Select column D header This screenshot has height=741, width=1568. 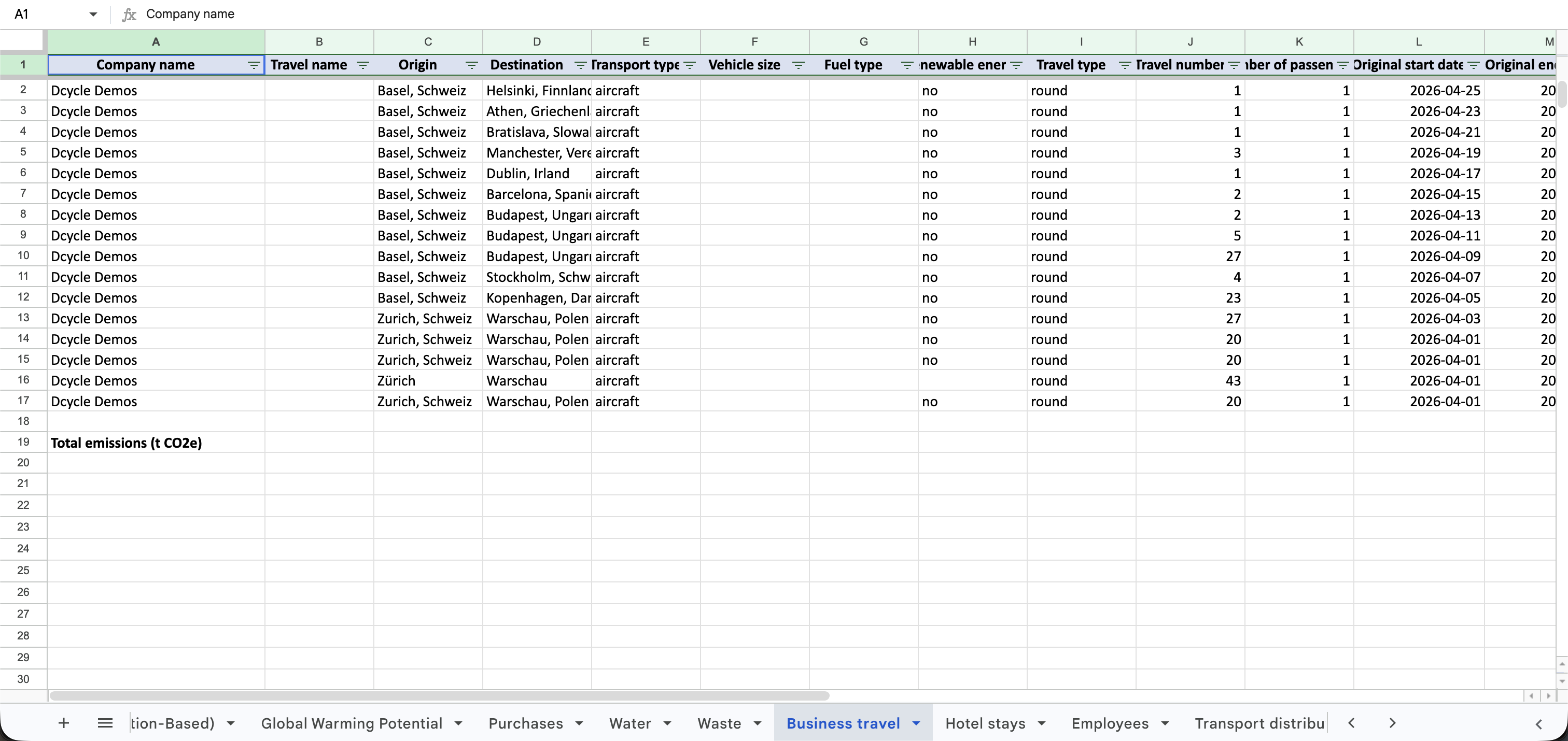[537, 42]
